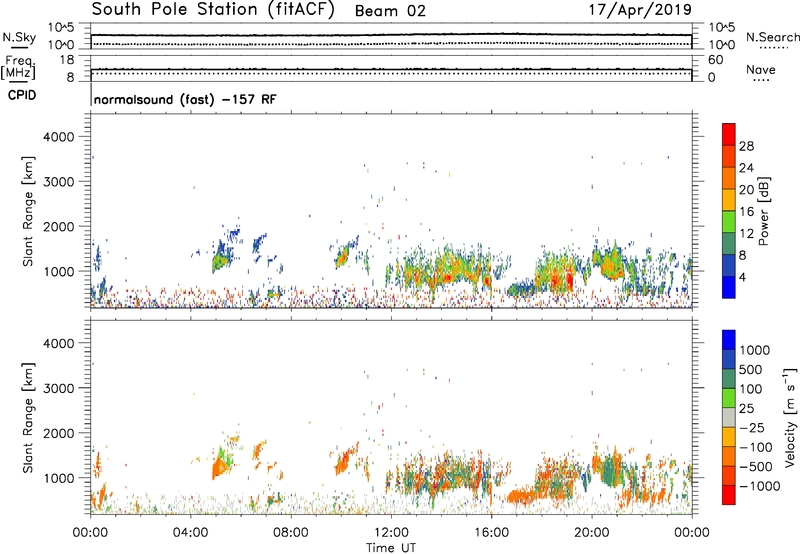Select the 20 label on Power colorbar

click(746, 190)
